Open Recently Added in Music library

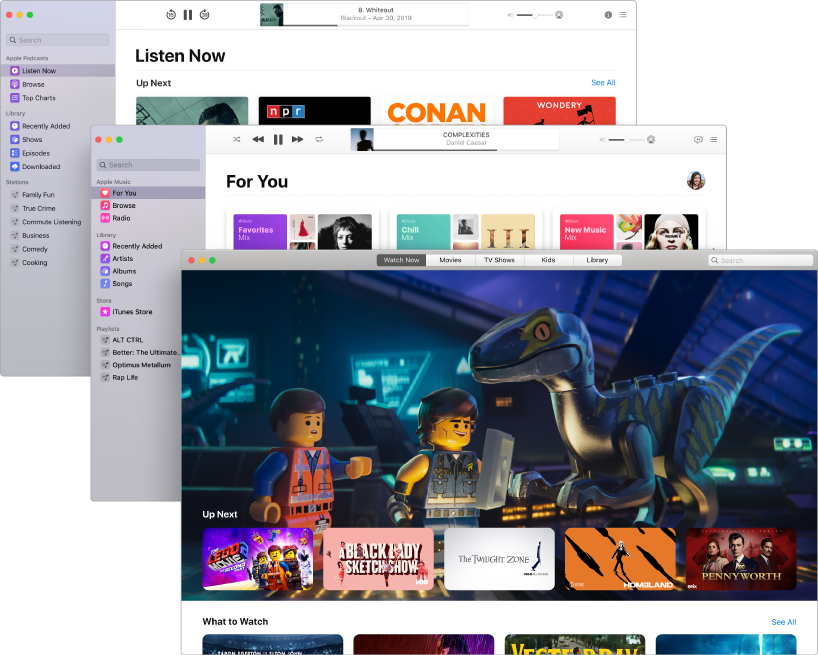[x=136, y=246]
